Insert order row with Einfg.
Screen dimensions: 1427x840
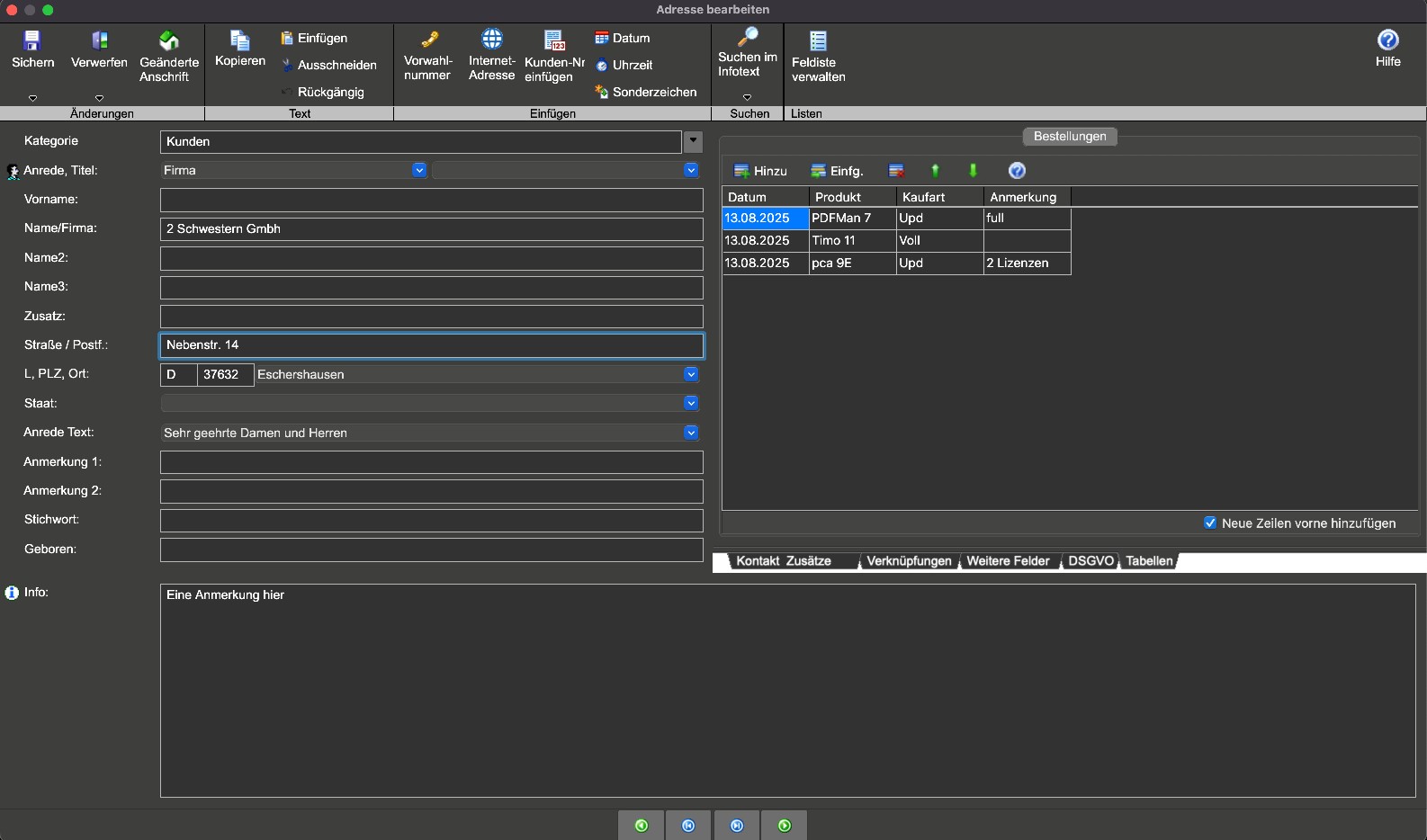coord(837,171)
